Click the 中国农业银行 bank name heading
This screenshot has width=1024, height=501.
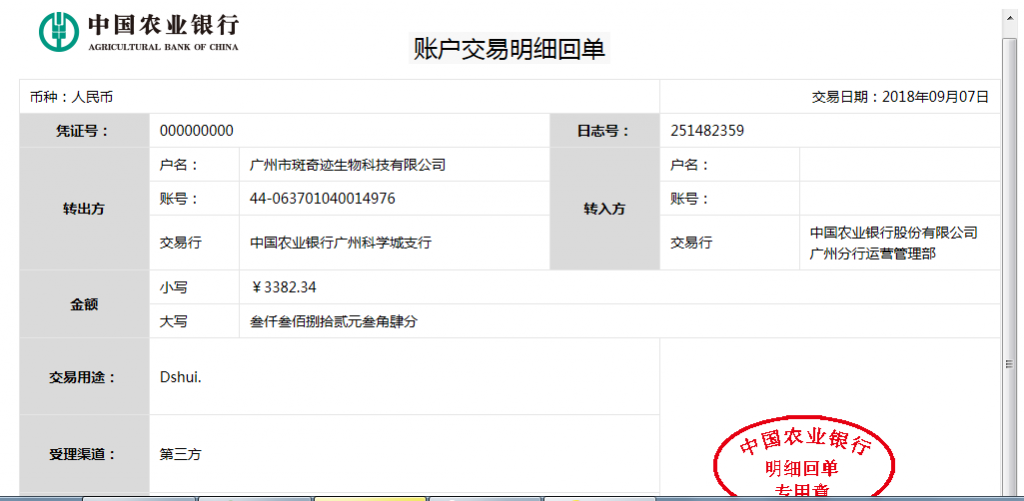tap(163, 24)
